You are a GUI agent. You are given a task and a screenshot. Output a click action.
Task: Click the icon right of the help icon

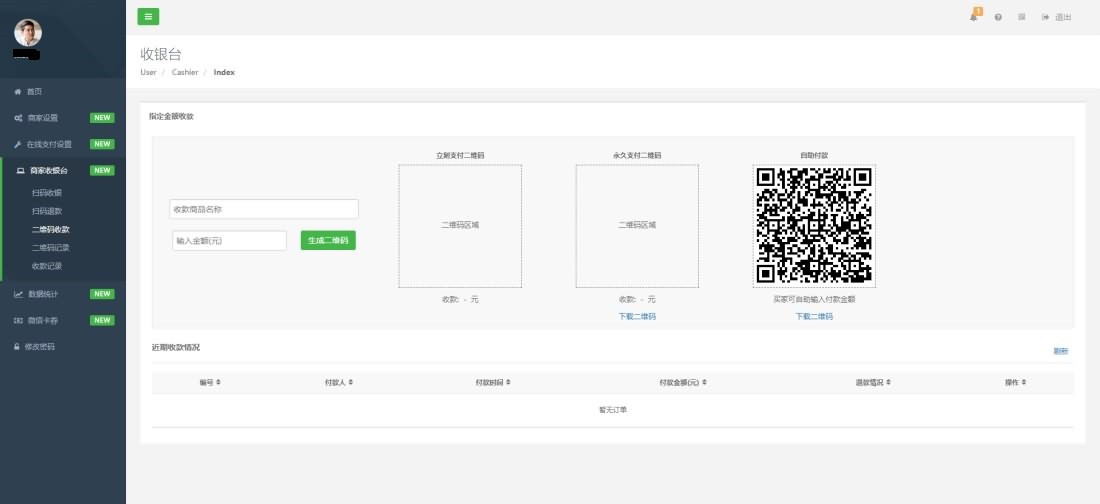pos(1021,17)
